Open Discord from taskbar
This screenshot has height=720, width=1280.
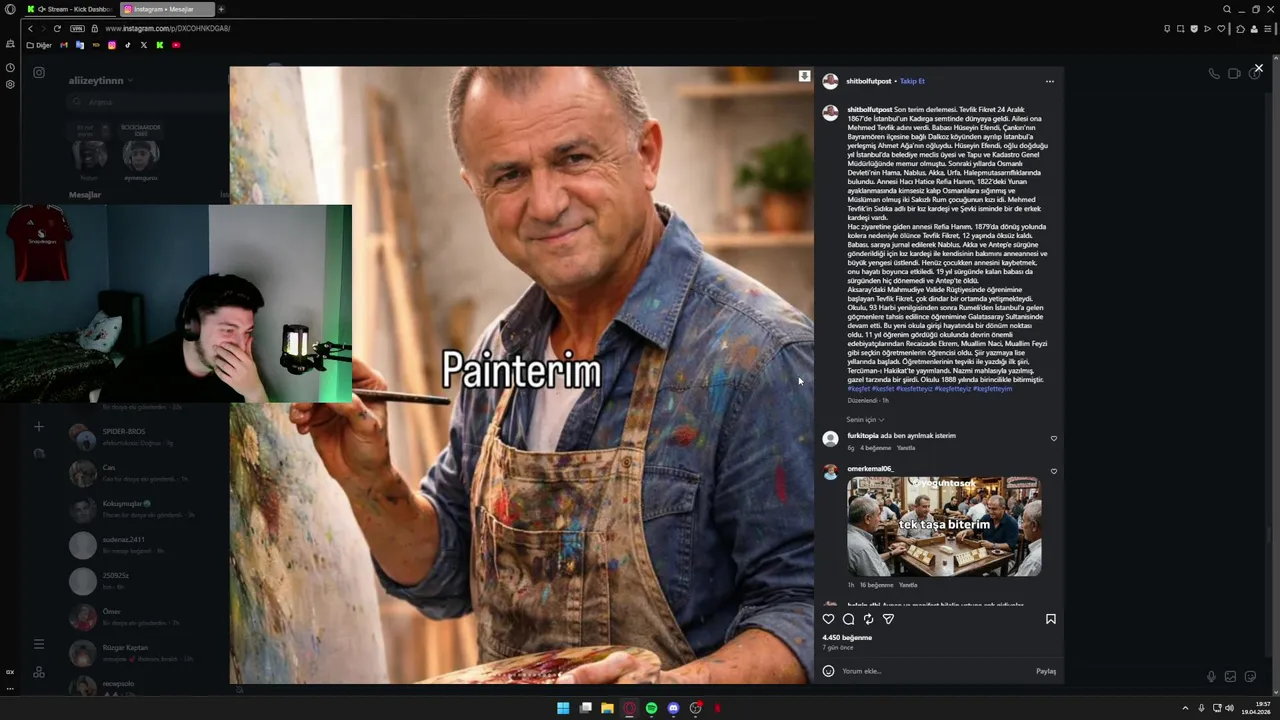(x=673, y=708)
